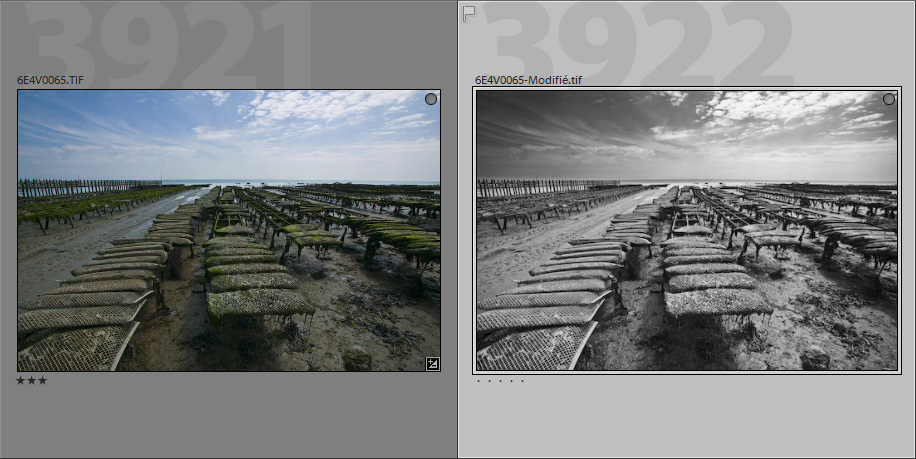Click the first star under 6E4V0065.TIF
Viewport: 916px width, 459px height.
(21, 381)
